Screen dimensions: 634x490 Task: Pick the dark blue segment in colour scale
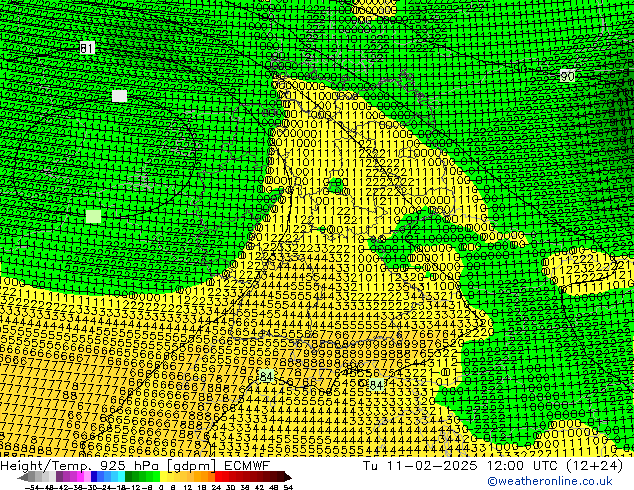tap(94, 477)
